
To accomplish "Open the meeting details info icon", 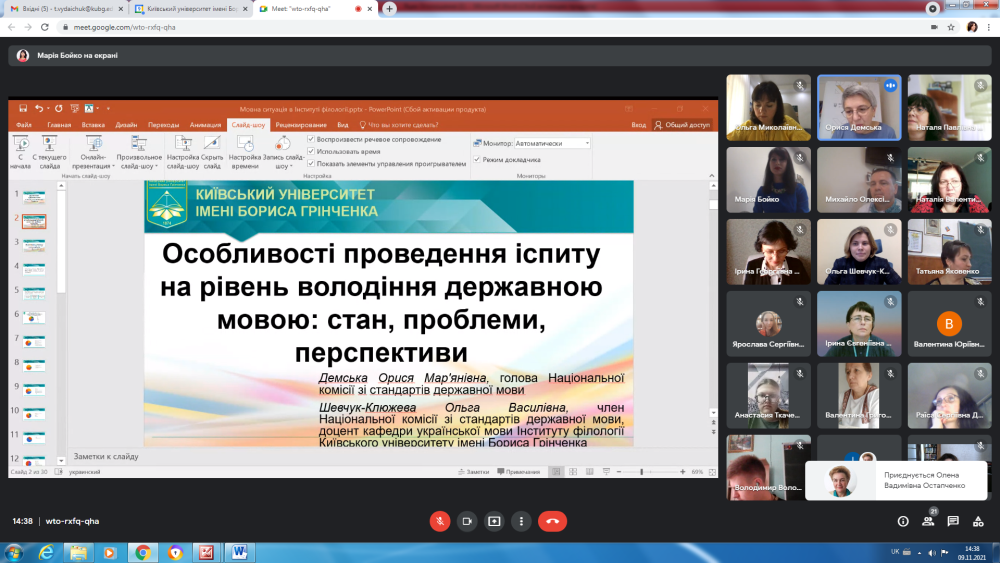I will (903, 521).
